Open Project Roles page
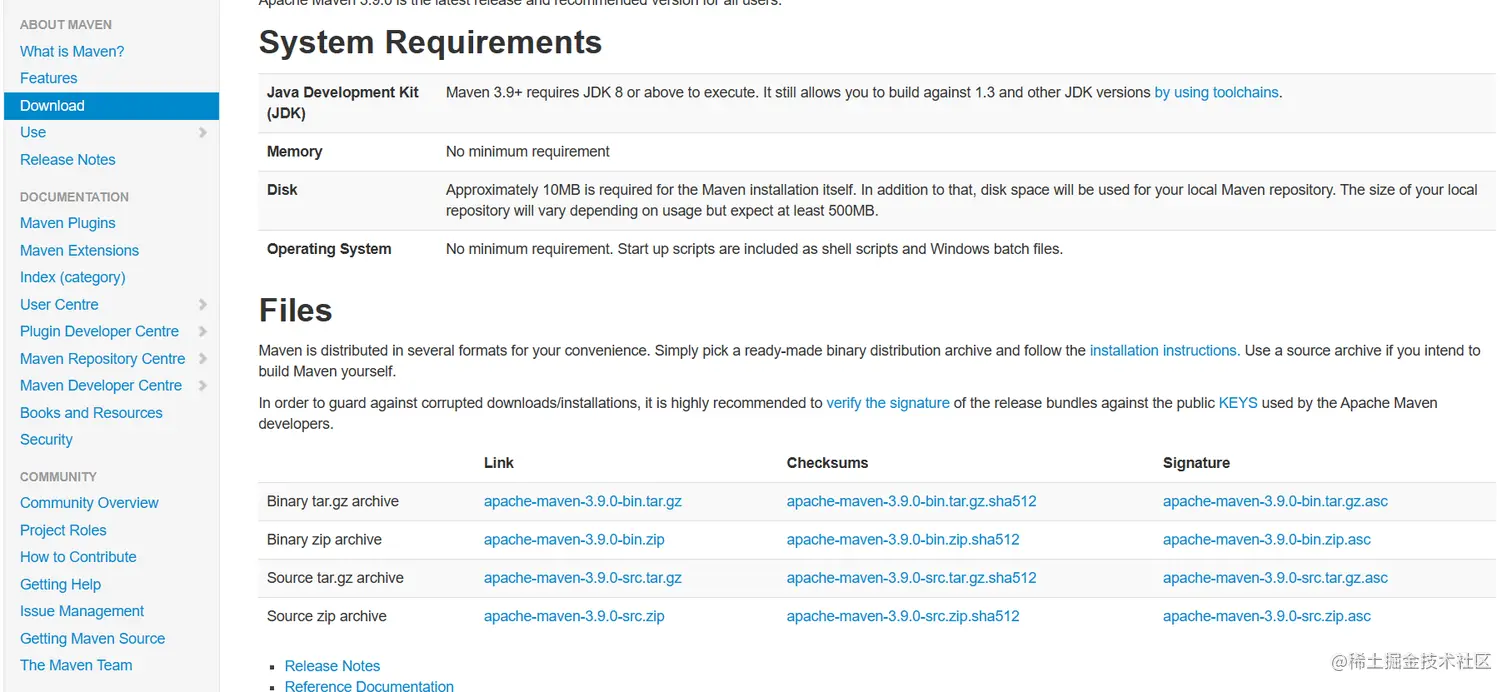1512x692 pixels. tap(63, 530)
